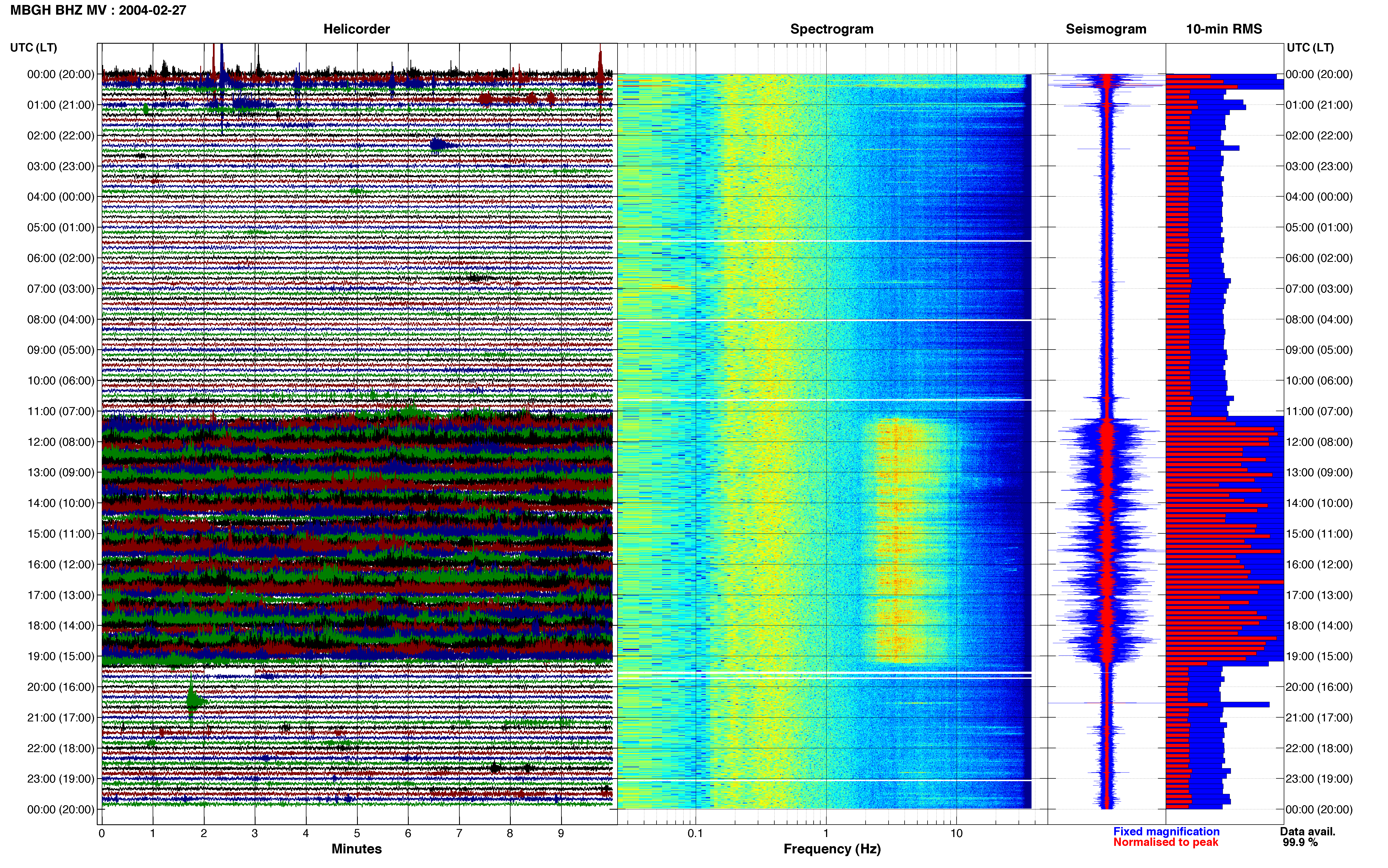Viewport: 1388px width, 868px height.
Task: Click the left '15:00 (11:00)' time label
Action: (61, 533)
